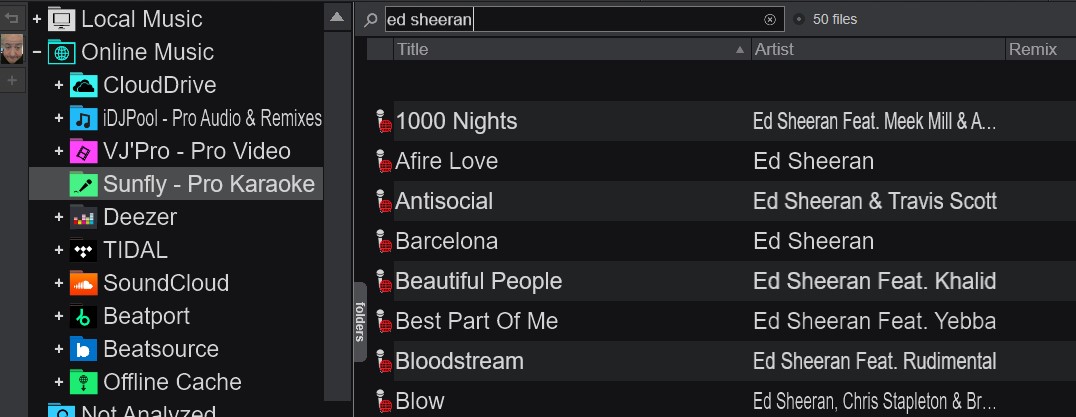Clear the search field with the X icon
Image resolution: width=1076 pixels, height=417 pixels.
point(770,19)
